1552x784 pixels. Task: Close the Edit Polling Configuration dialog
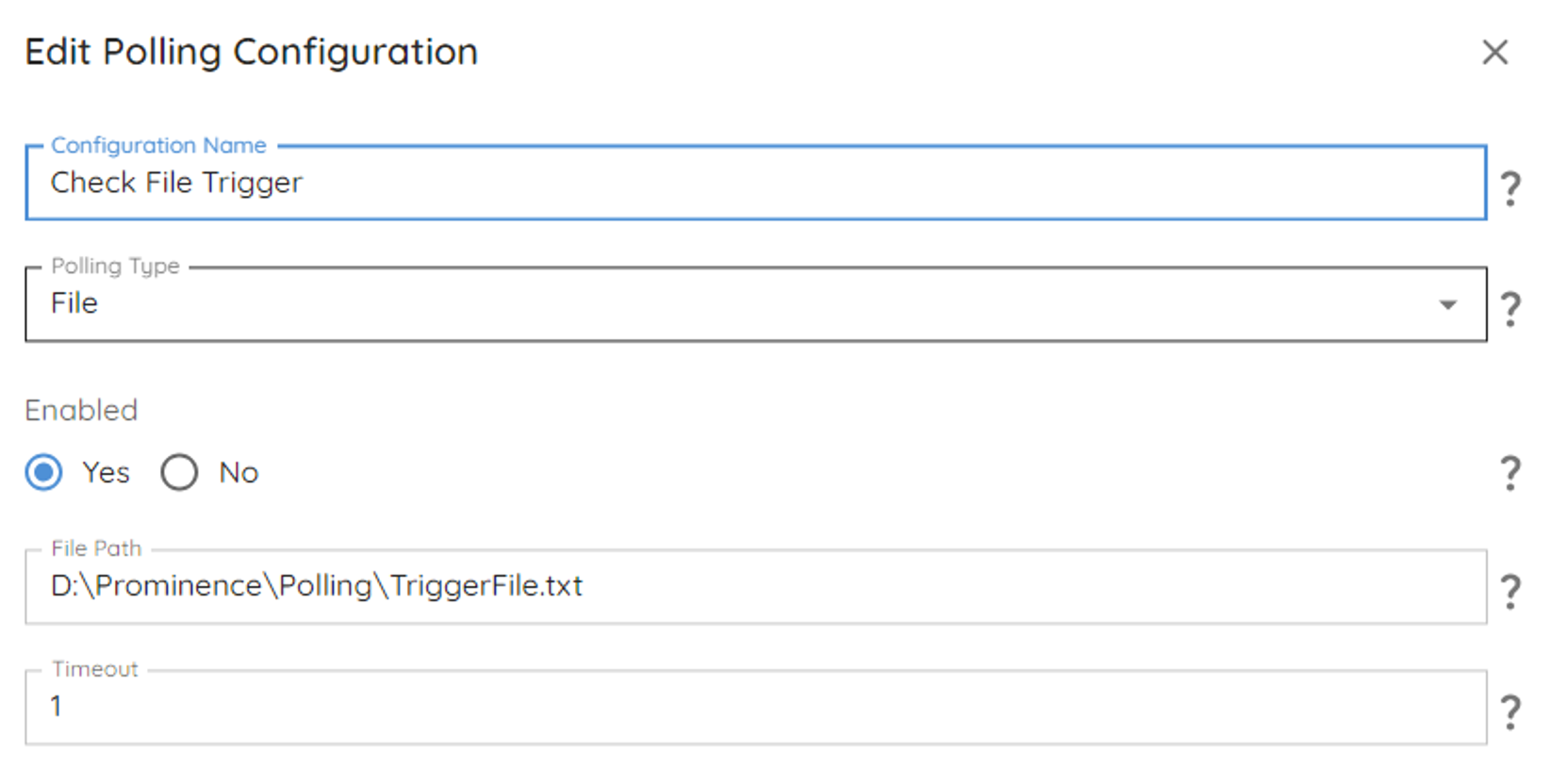[x=1494, y=52]
